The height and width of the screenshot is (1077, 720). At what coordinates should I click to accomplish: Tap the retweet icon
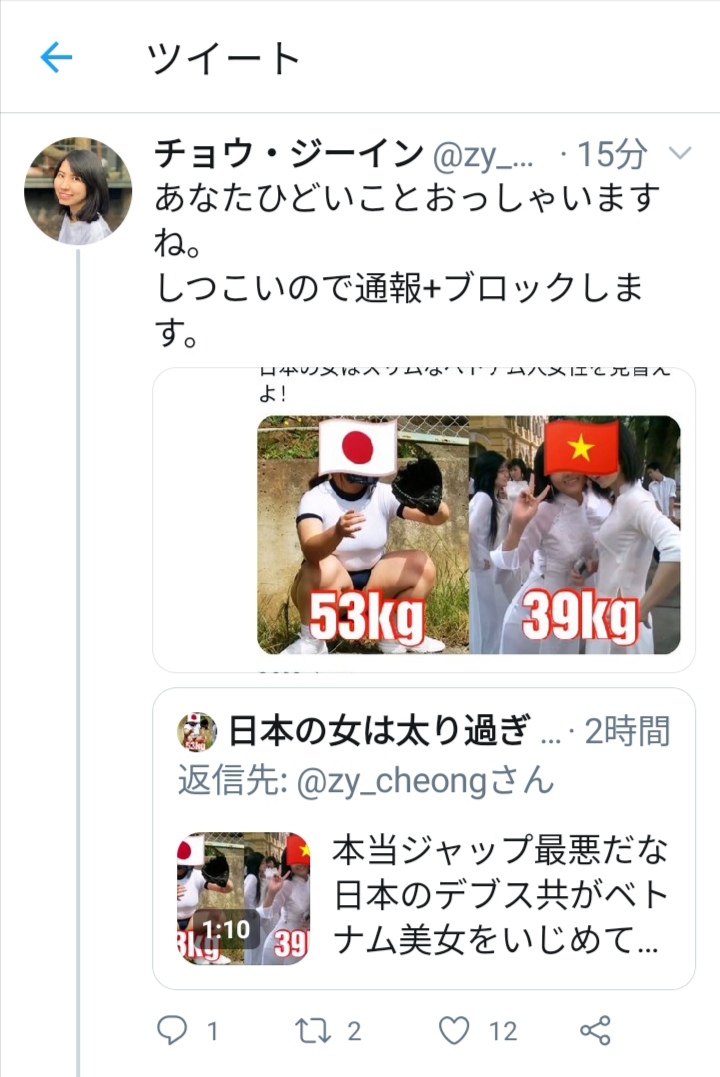313,1030
